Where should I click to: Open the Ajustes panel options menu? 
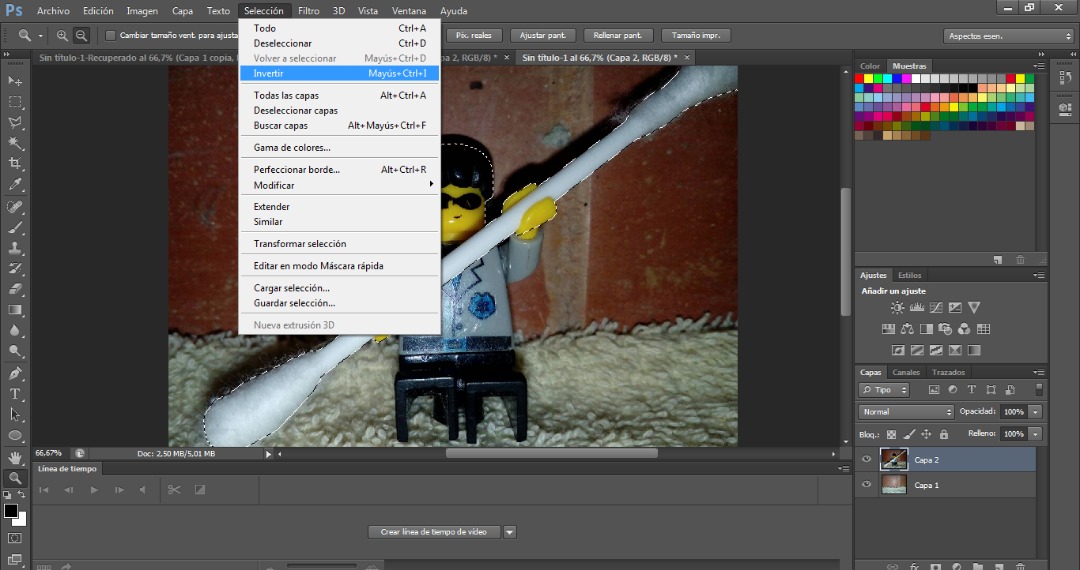click(1039, 275)
